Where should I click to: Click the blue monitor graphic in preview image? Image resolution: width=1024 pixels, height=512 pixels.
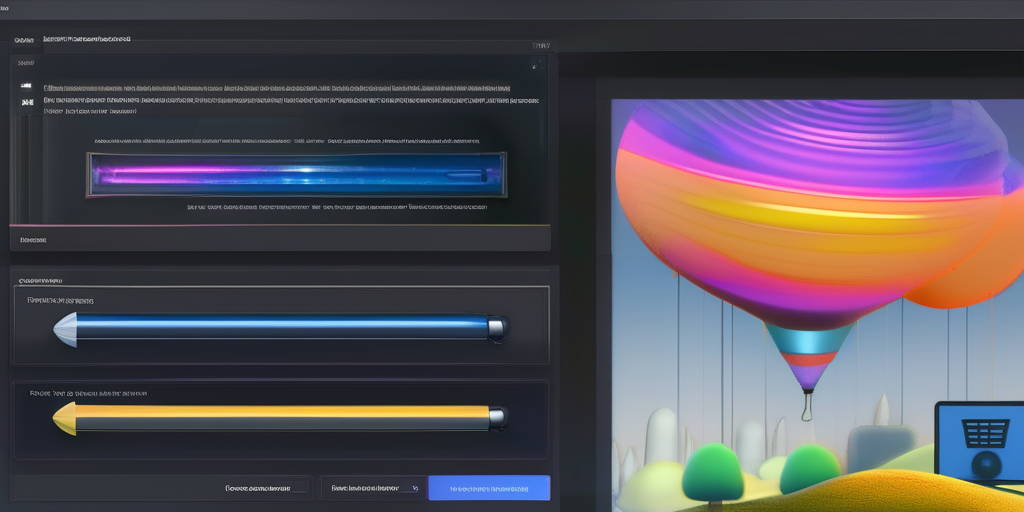point(980,443)
